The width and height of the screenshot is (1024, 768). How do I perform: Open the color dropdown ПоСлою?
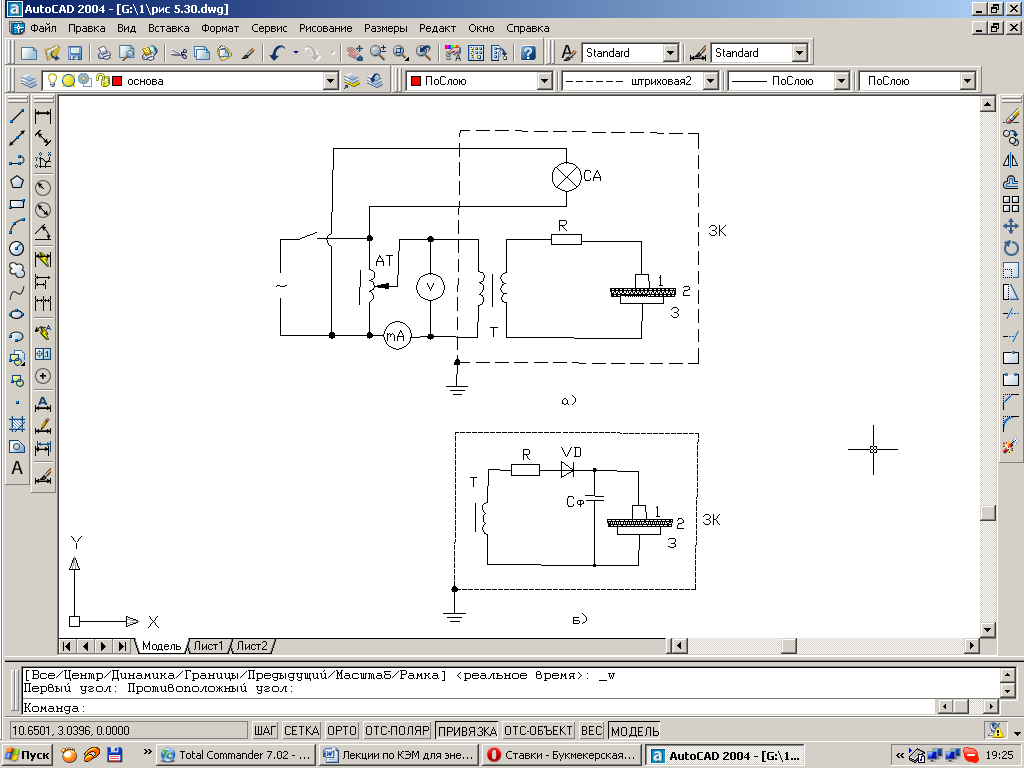(x=545, y=81)
